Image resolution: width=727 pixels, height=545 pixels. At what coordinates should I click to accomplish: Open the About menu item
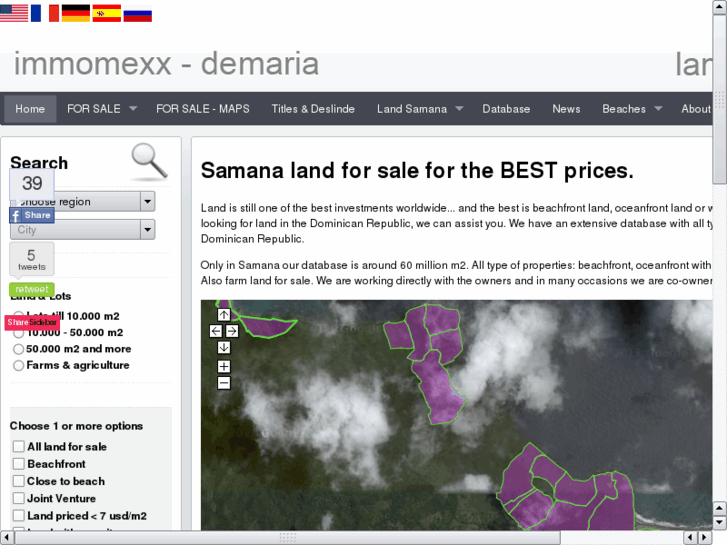point(696,109)
